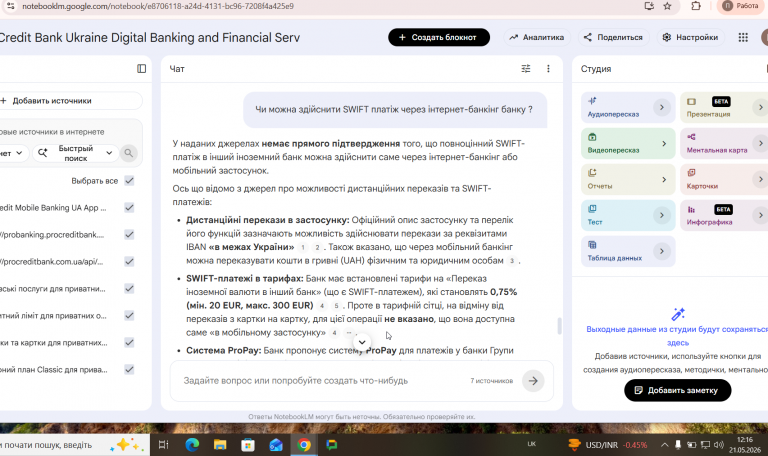Expand Отчеты options arrow

click(664, 179)
